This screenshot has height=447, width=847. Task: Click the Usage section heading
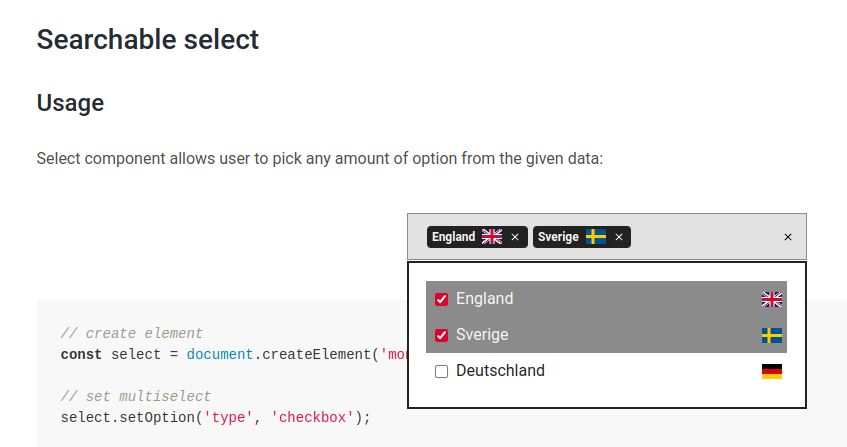(x=70, y=103)
